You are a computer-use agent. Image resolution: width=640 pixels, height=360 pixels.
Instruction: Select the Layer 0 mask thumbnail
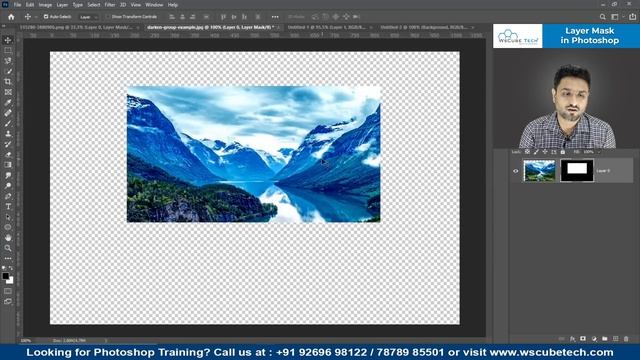[577, 171]
